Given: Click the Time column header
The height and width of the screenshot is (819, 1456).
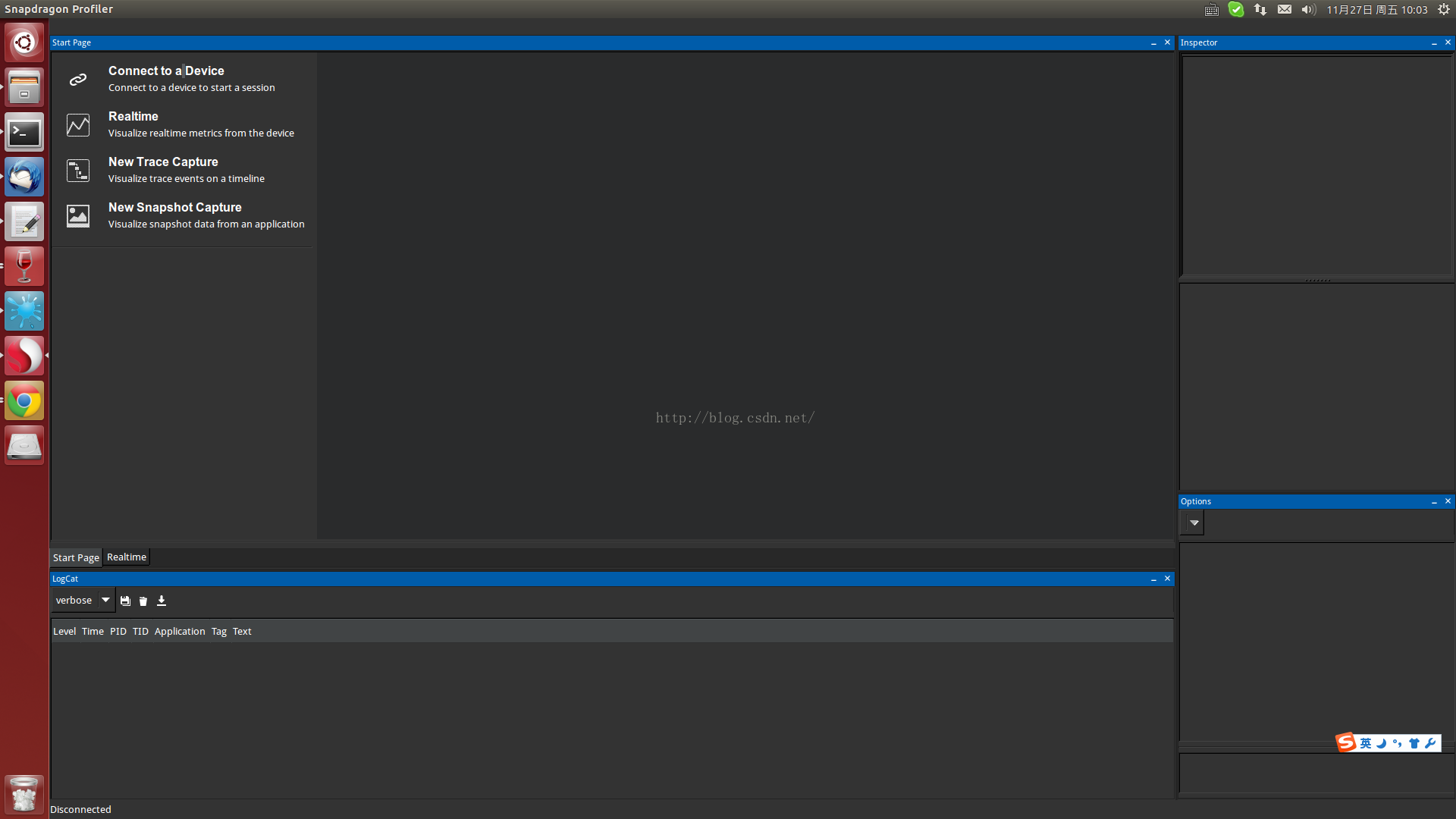Looking at the screenshot, I should (93, 631).
